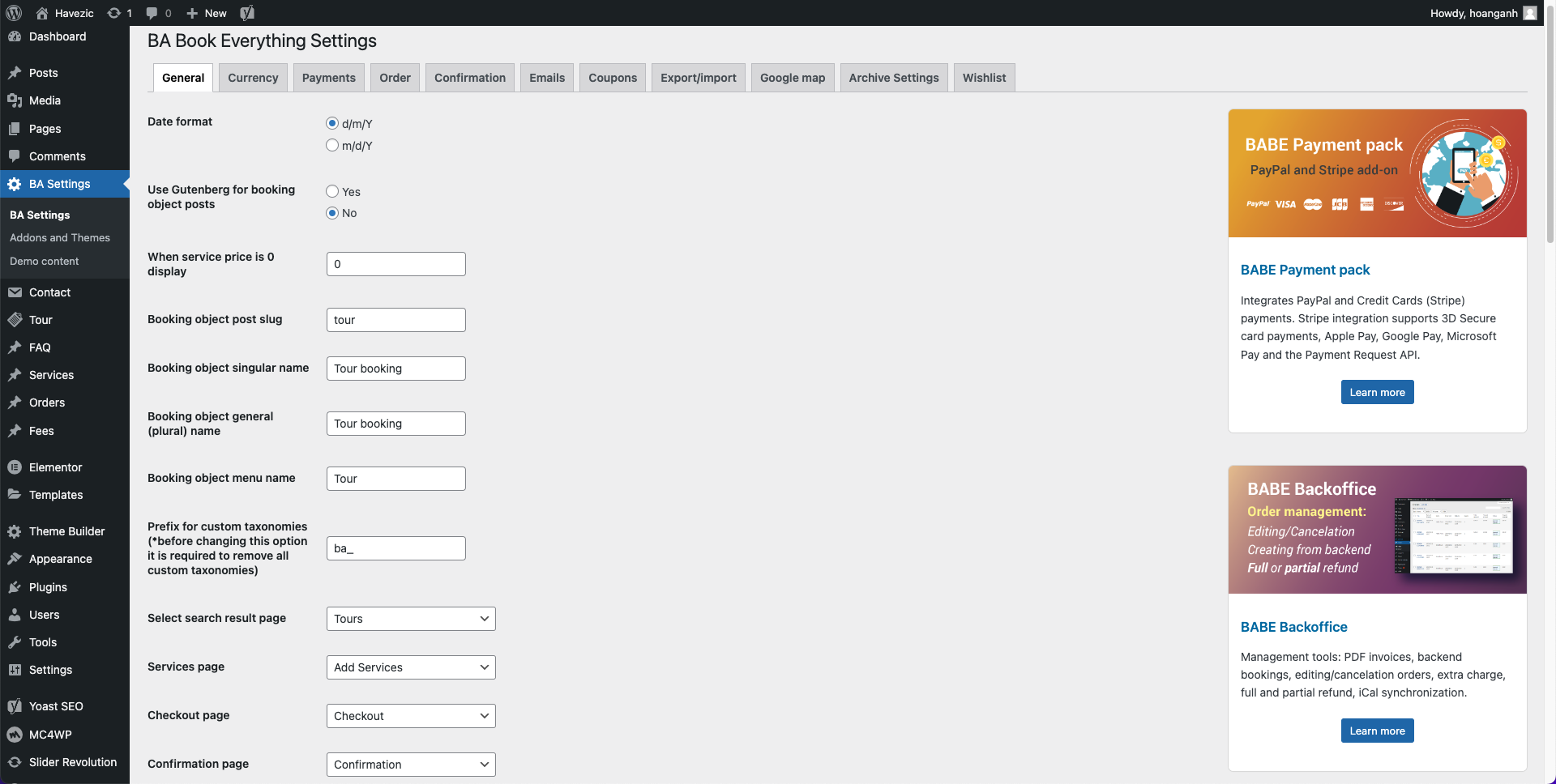This screenshot has width=1556, height=784.
Task: Click the BA Settings gear icon
Action: (x=15, y=184)
